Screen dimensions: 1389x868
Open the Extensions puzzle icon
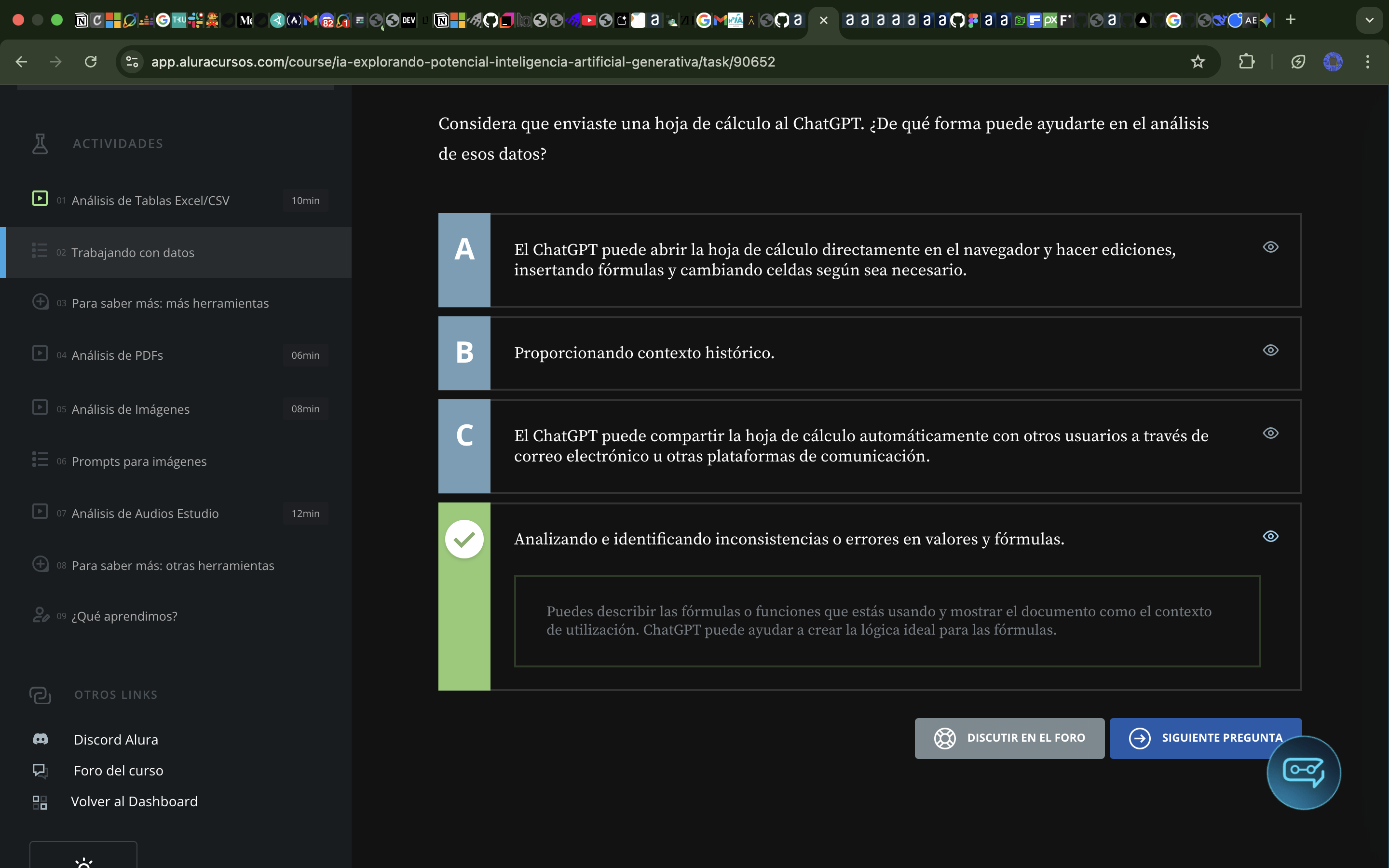1247,61
